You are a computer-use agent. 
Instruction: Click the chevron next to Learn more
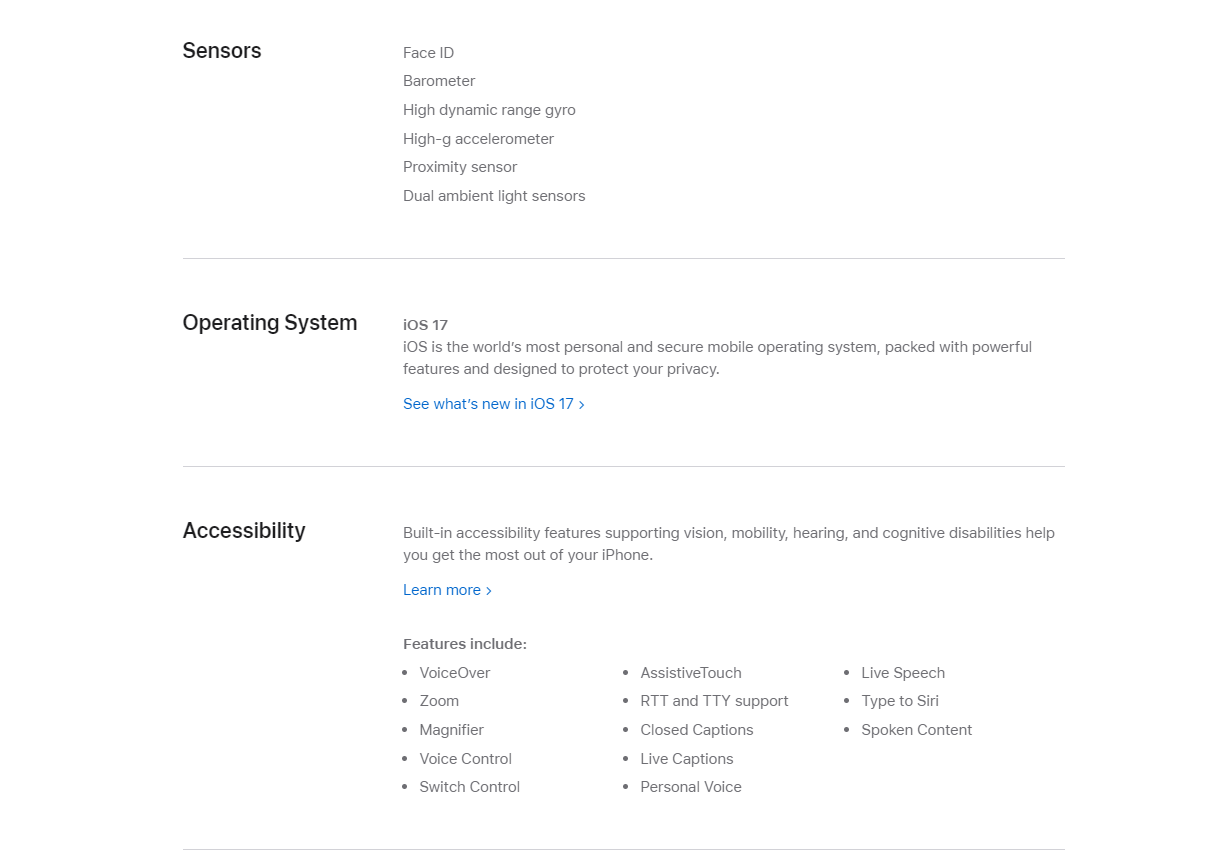pos(489,591)
